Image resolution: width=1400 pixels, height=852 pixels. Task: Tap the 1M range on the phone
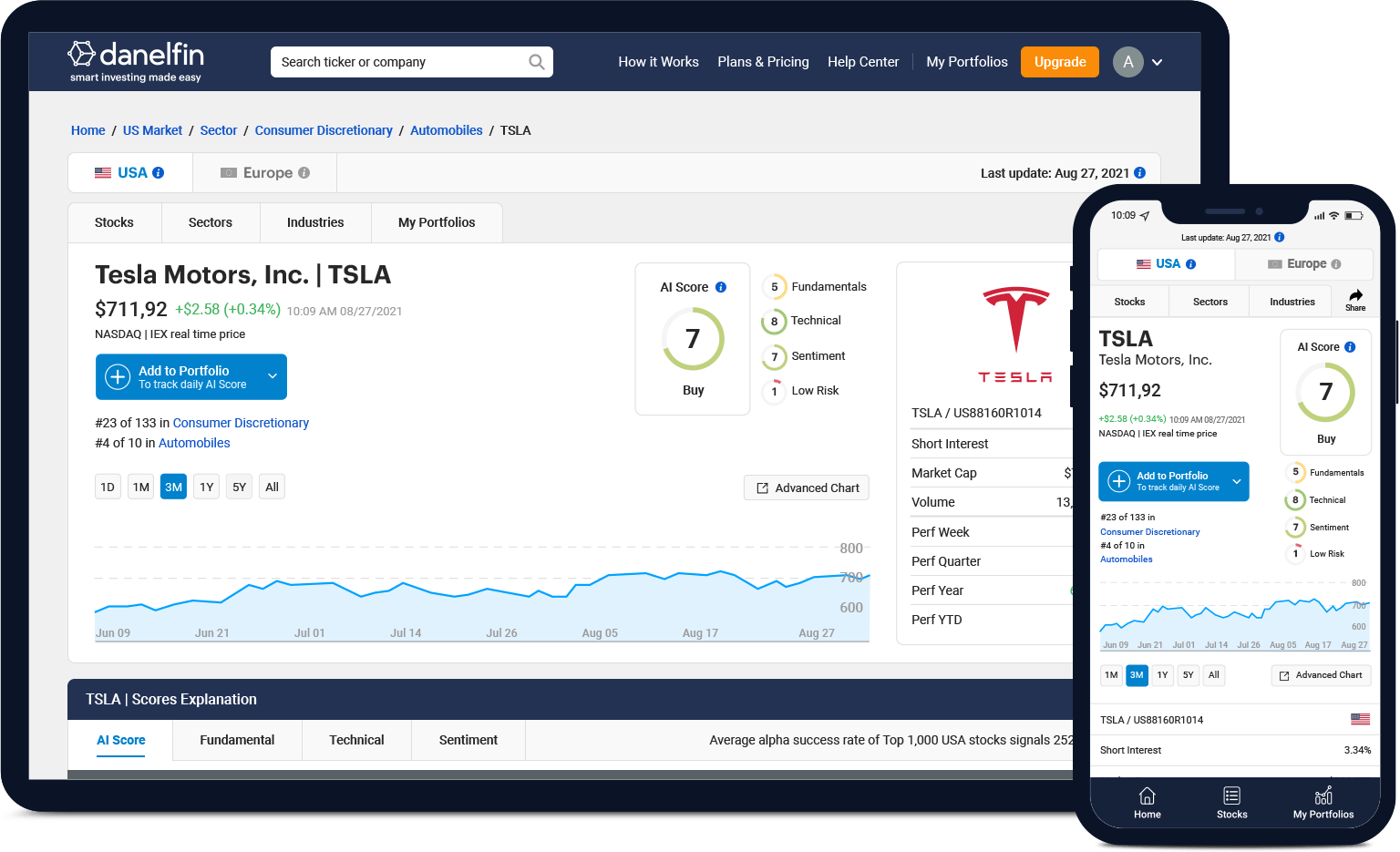pyautogui.click(x=1111, y=675)
